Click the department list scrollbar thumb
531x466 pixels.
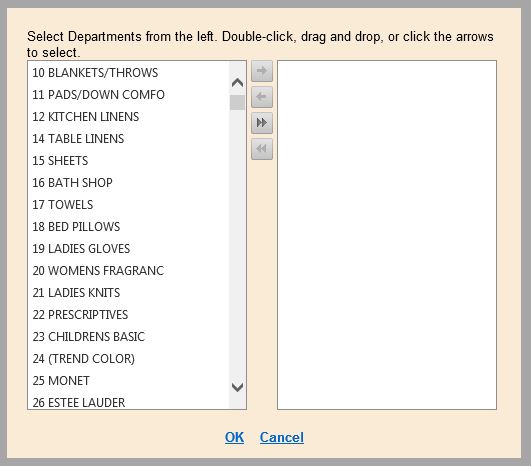point(237,102)
